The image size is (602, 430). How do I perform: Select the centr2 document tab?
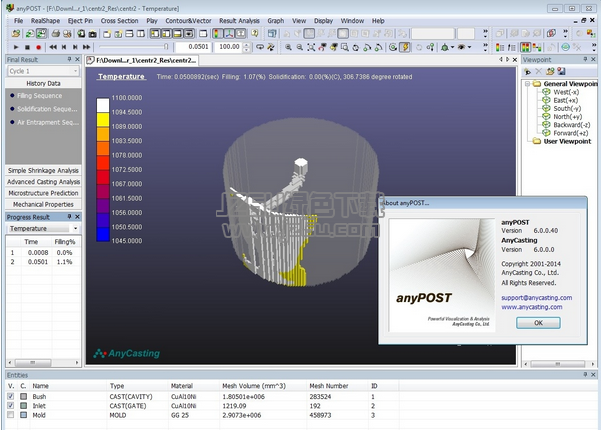142,60
